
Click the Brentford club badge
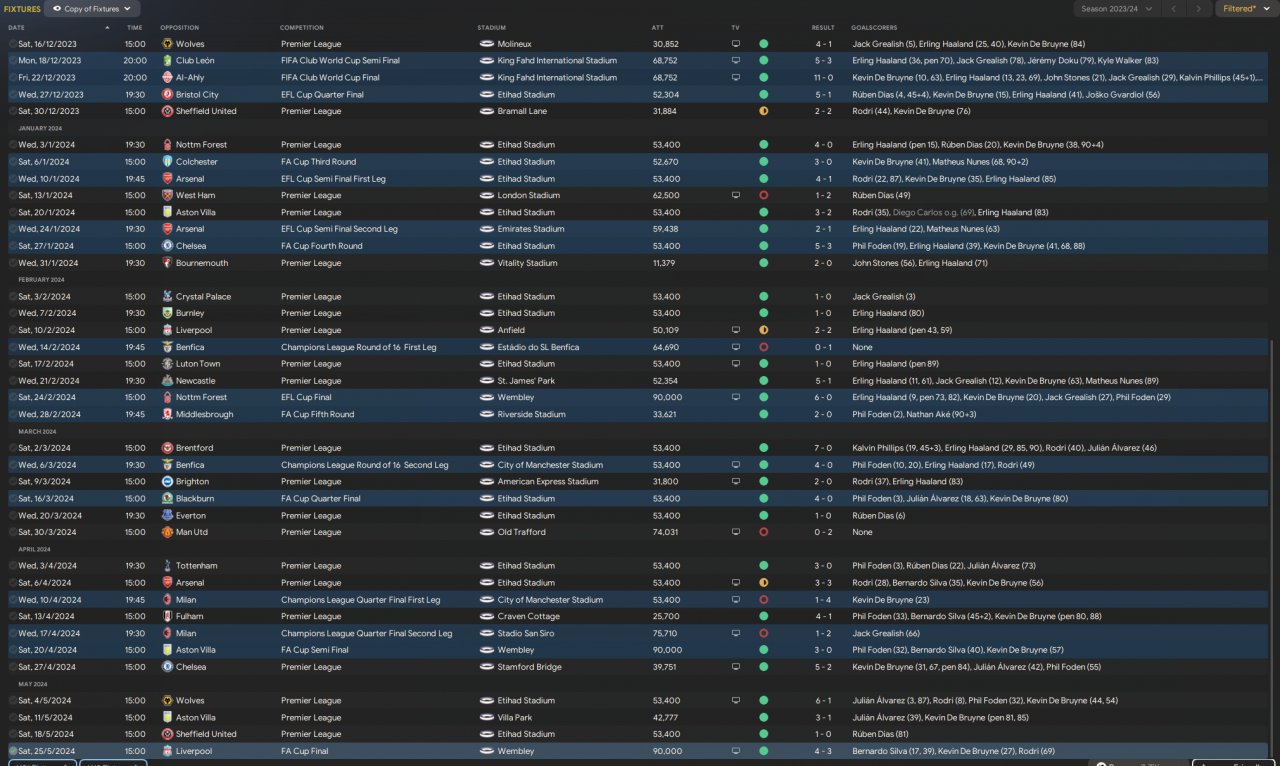pyautogui.click(x=167, y=448)
